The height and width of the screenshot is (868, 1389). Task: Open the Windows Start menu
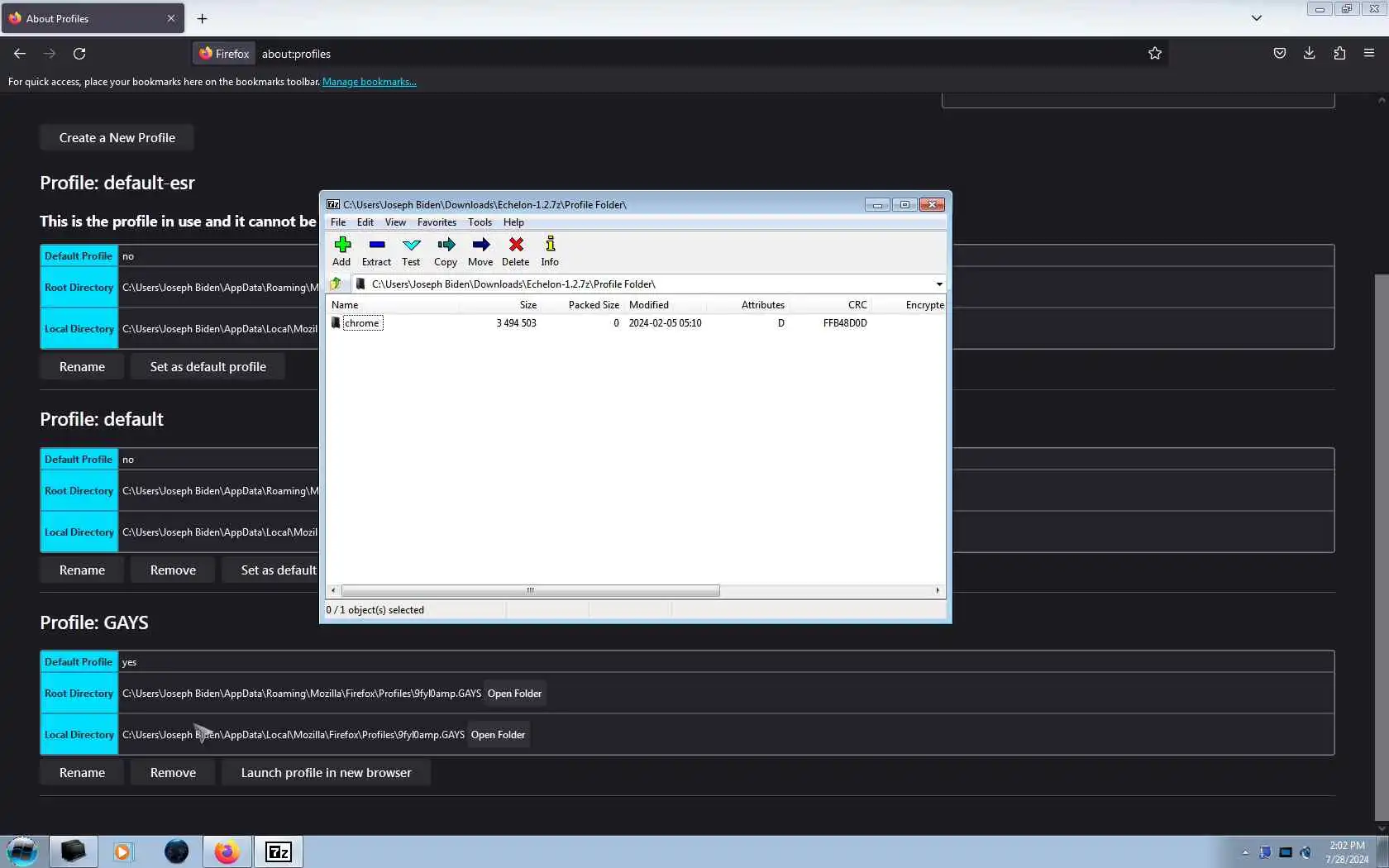click(22, 851)
